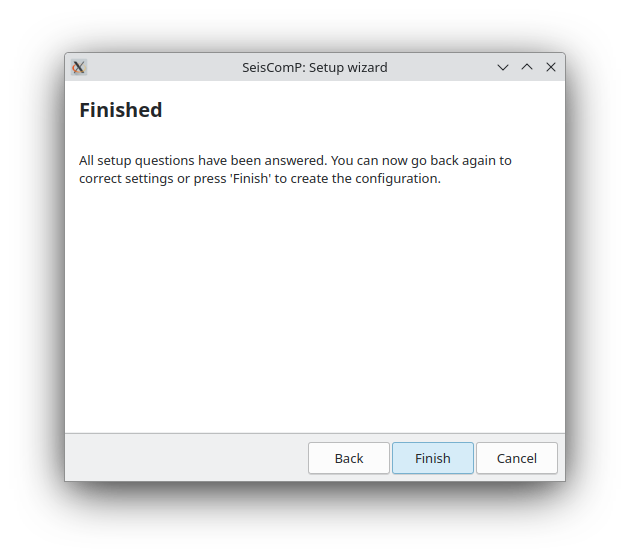This screenshot has height=558, width=630.
Task: Click the words 'create the configuration' in the text
Action: (x=364, y=179)
